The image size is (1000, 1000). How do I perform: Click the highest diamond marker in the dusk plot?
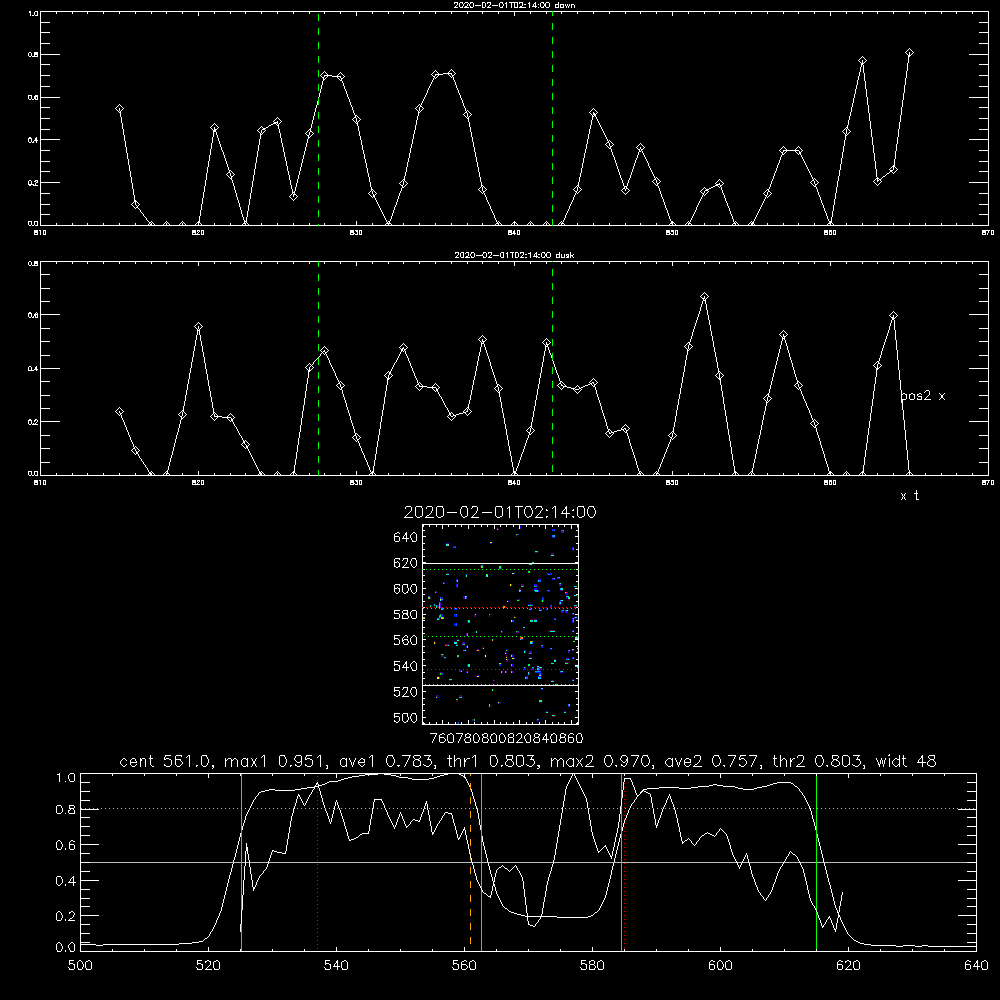pos(704,297)
